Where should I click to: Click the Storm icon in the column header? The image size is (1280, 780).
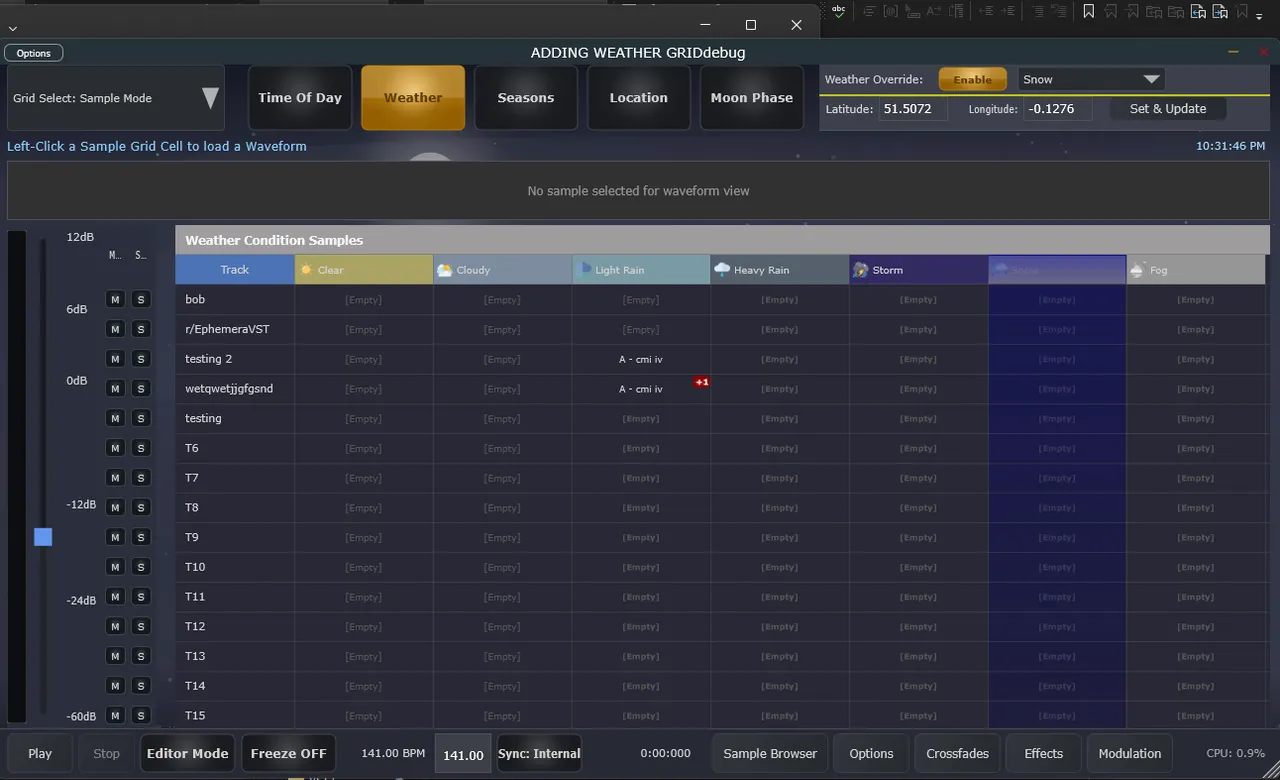(860, 270)
